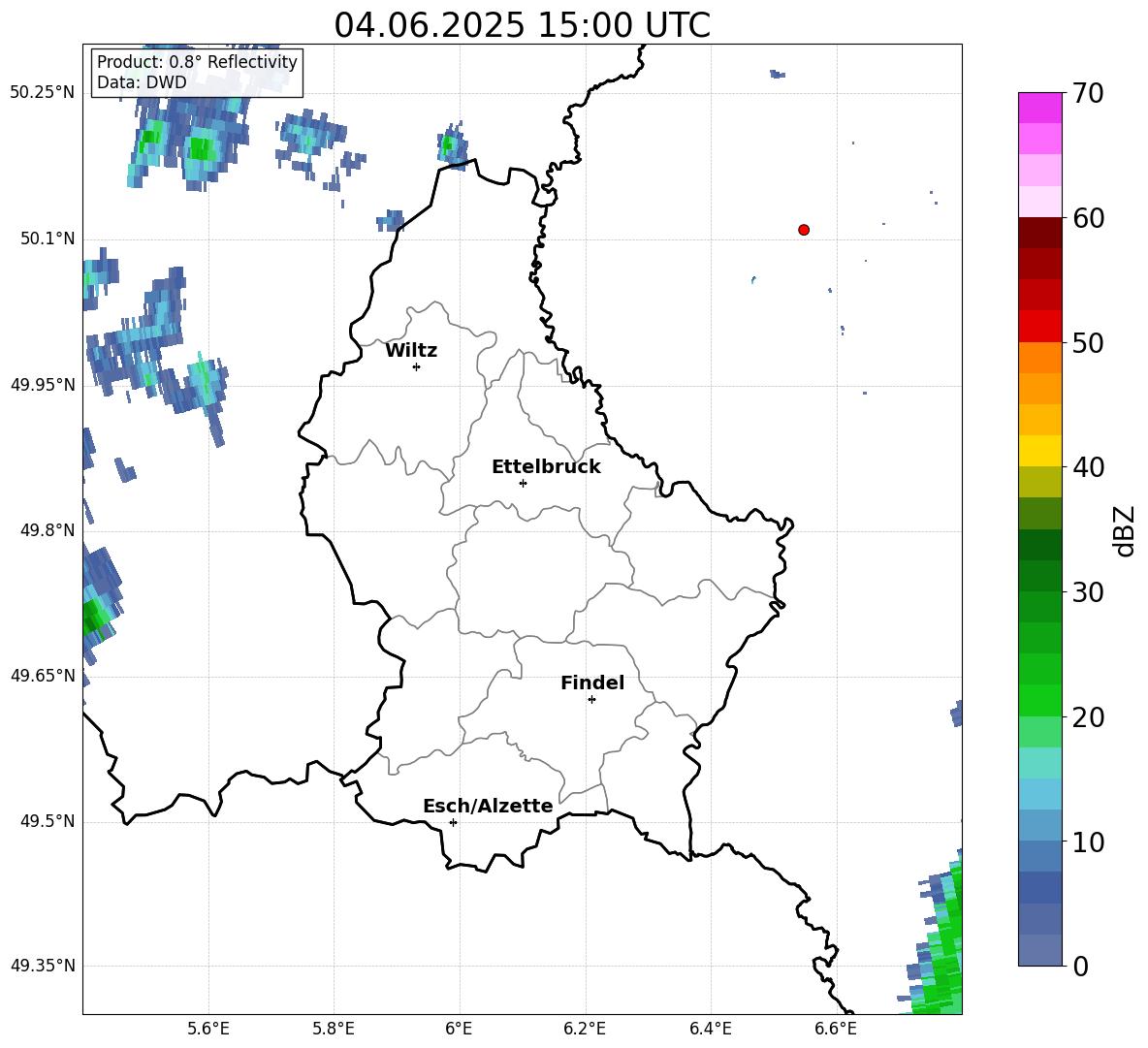This screenshot has width=1148, height=1048.
Task: Click the colorbar tick value 60
Action: 1088,218
